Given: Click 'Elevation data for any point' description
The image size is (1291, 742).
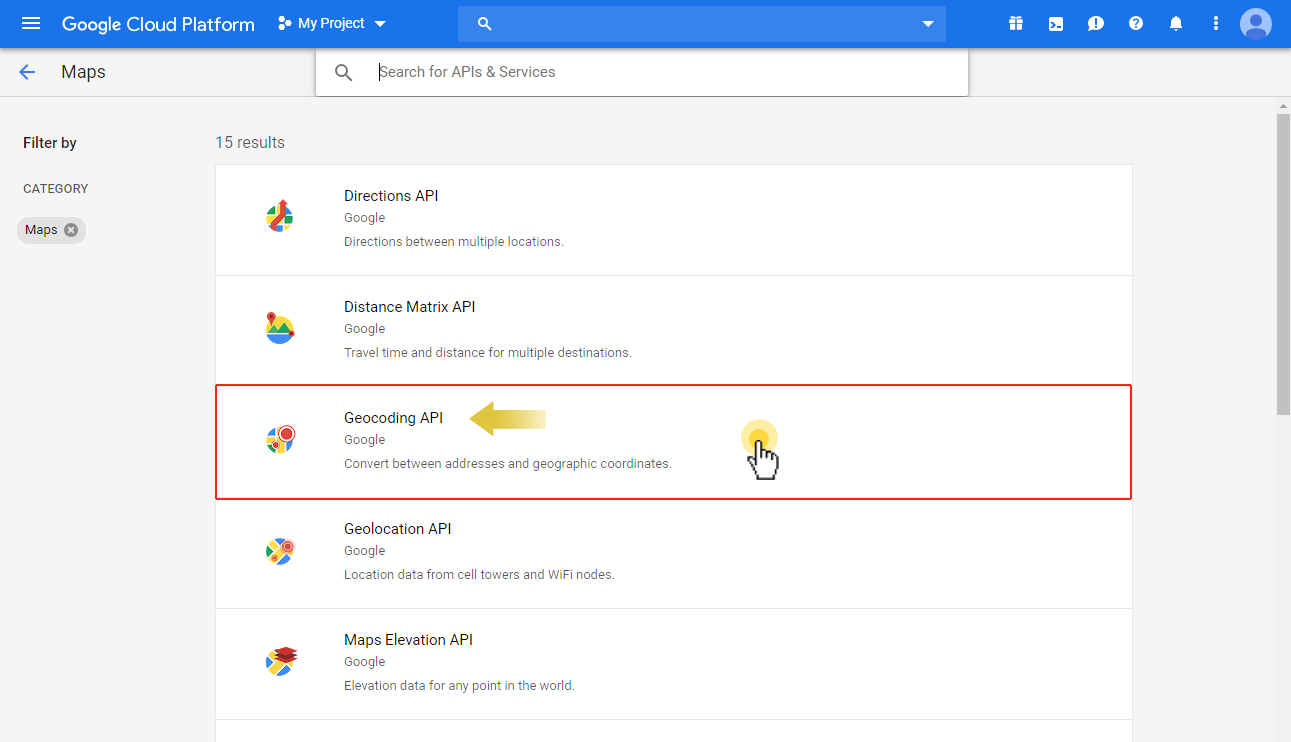Looking at the screenshot, I should click(x=459, y=686).
